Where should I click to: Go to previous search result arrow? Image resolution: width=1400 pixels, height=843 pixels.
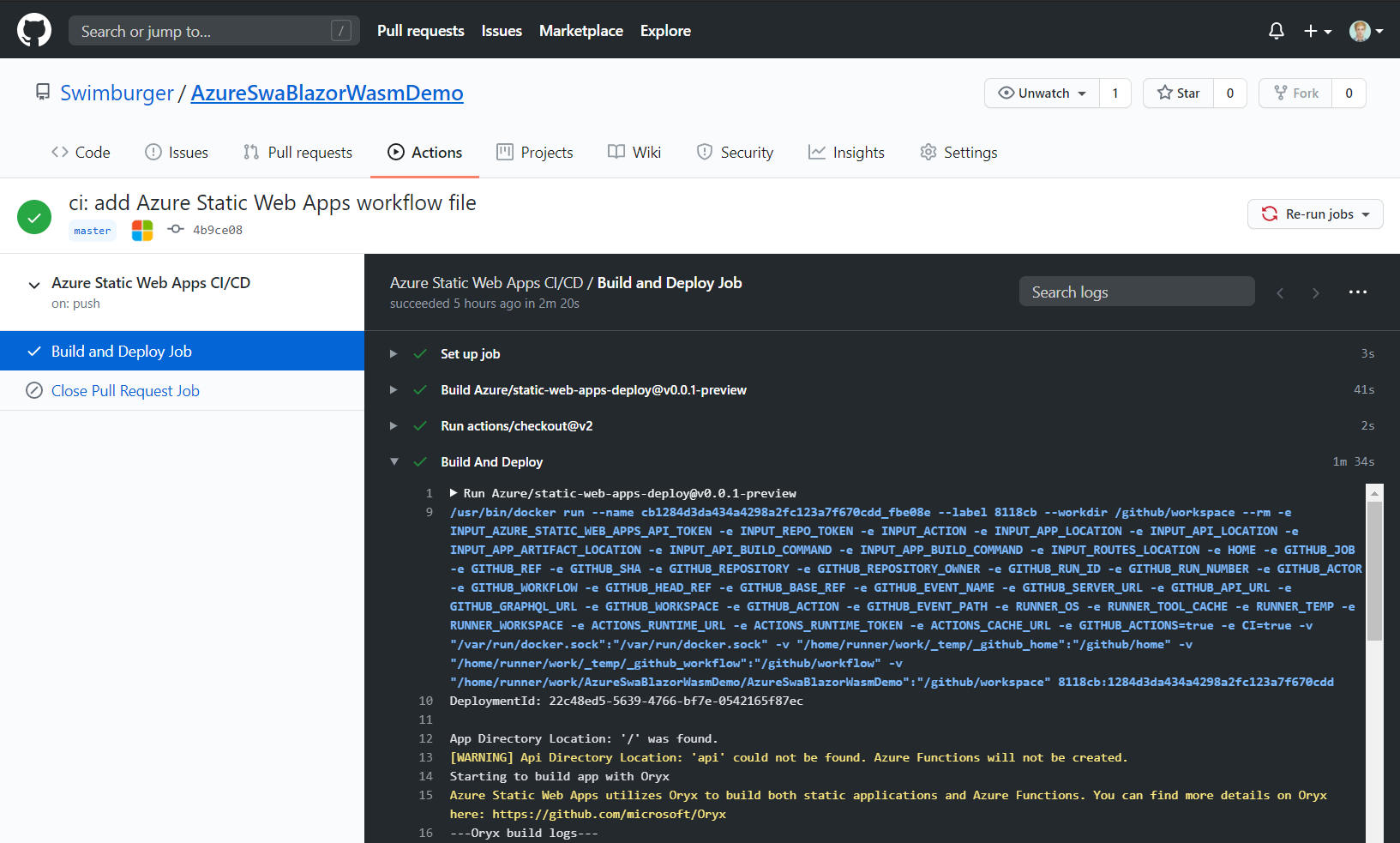pyautogui.click(x=1280, y=293)
